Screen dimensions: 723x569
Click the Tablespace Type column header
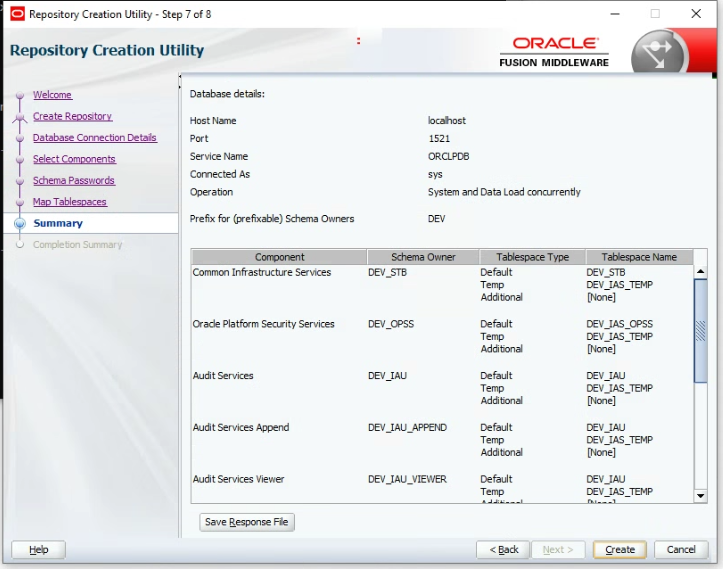point(533,257)
